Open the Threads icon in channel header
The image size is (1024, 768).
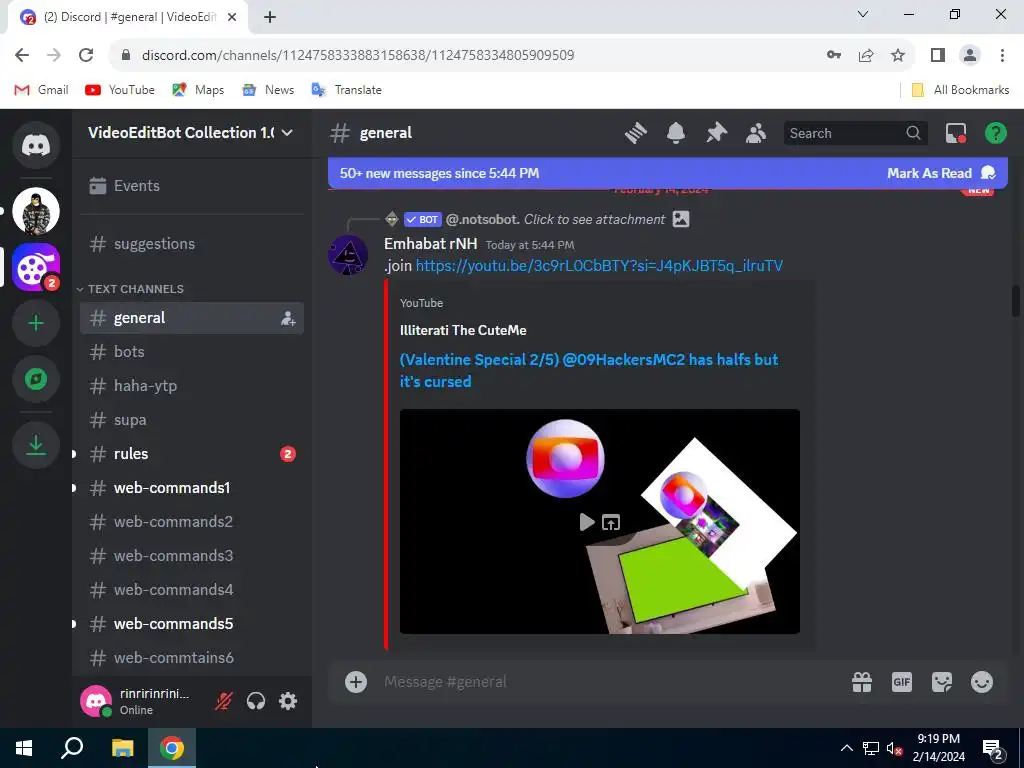pyautogui.click(x=635, y=133)
